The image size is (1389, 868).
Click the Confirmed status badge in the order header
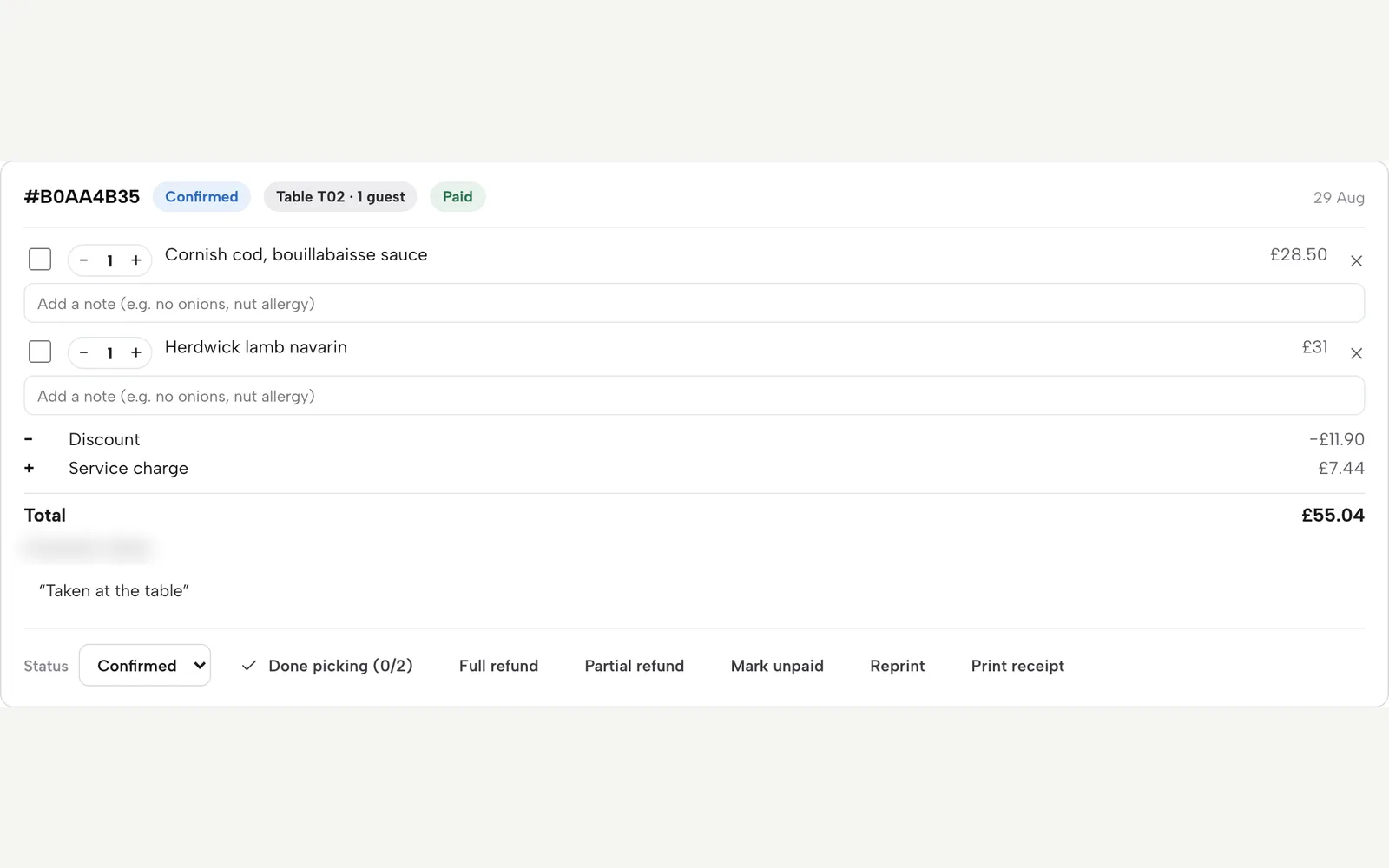[x=201, y=197]
